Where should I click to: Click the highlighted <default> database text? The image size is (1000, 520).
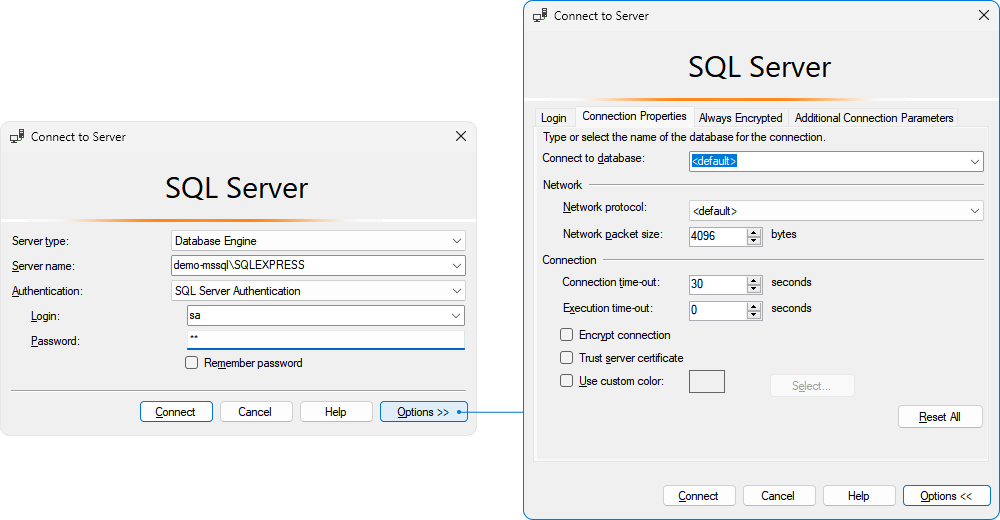coord(714,161)
